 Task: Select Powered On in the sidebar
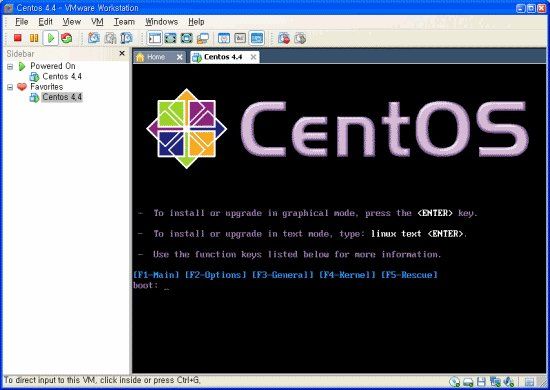pos(53,66)
